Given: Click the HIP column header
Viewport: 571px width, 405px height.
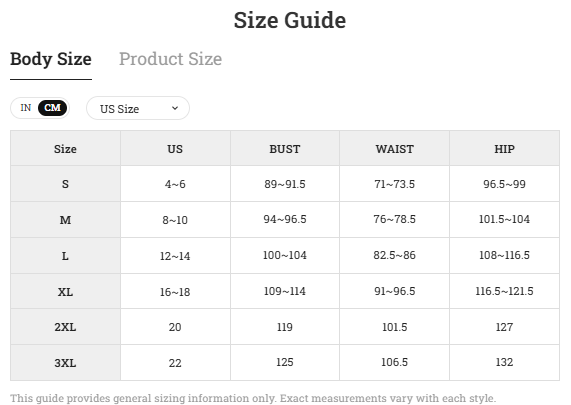Looking at the screenshot, I should pos(504,149).
